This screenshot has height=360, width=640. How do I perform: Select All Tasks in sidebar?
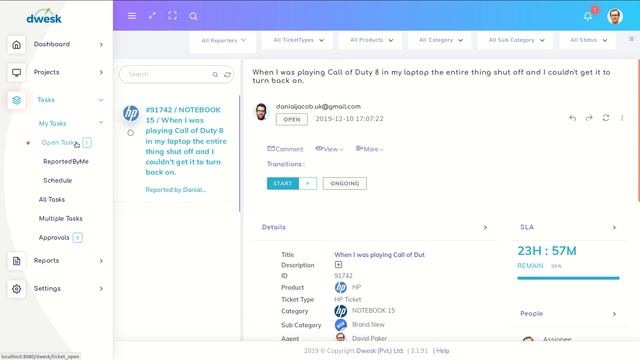point(52,200)
